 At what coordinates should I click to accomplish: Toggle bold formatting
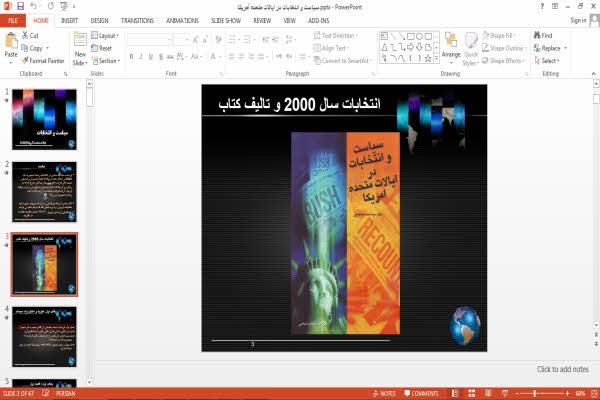[x=131, y=57]
